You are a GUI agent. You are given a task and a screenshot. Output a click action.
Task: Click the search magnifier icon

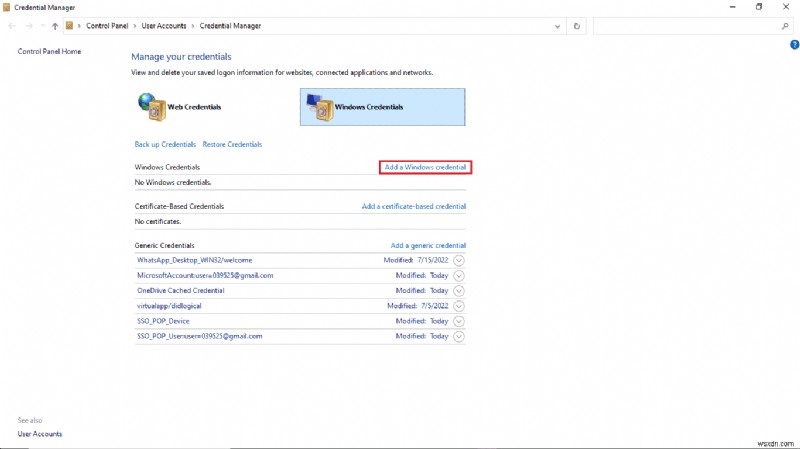point(785,26)
